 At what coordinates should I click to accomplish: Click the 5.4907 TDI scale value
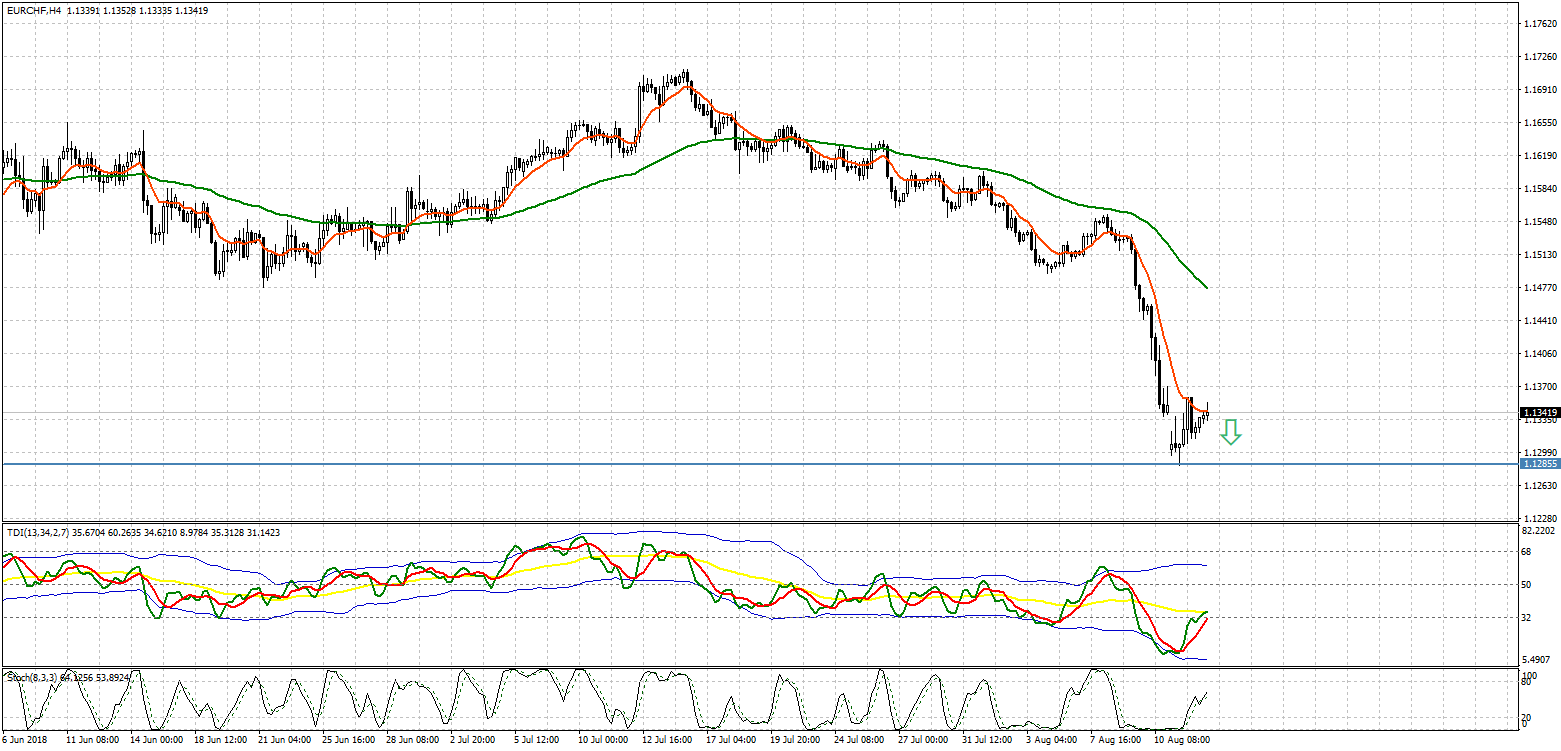(x=1537, y=660)
